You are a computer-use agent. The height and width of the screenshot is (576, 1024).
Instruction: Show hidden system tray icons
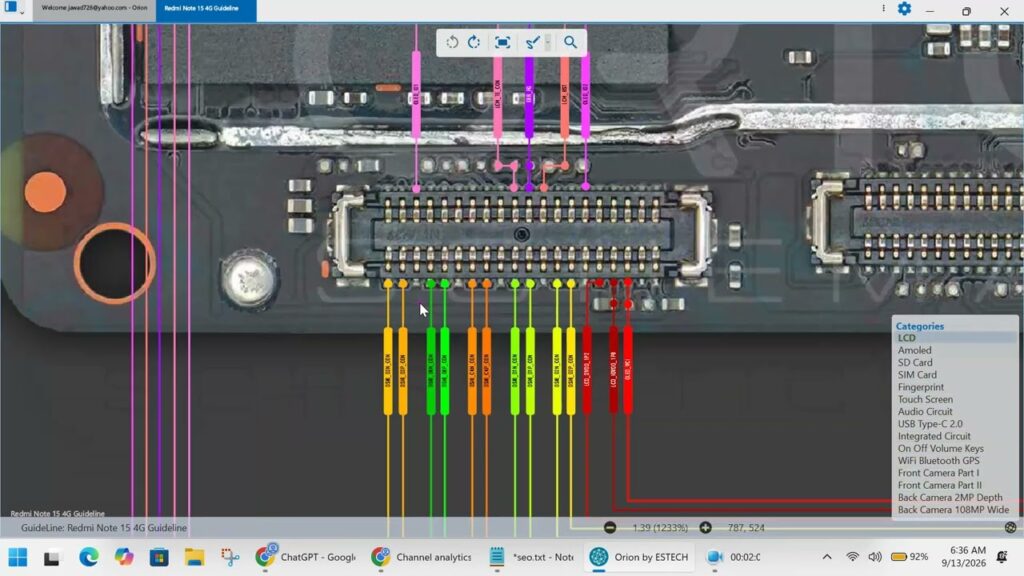pyautogui.click(x=827, y=557)
